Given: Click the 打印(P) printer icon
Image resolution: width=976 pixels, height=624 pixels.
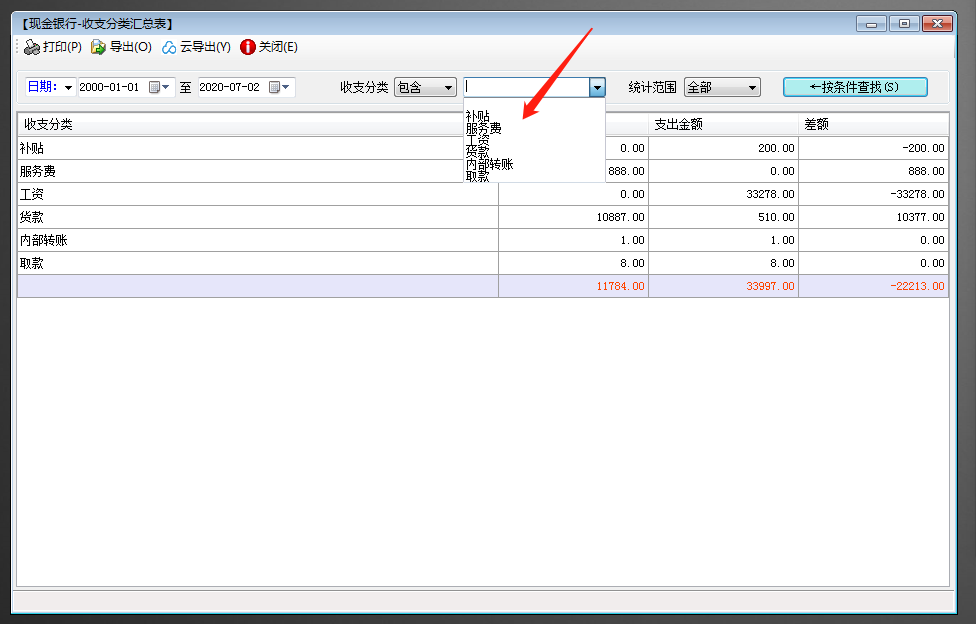Looking at the screenshot, I should click(32, 47).
